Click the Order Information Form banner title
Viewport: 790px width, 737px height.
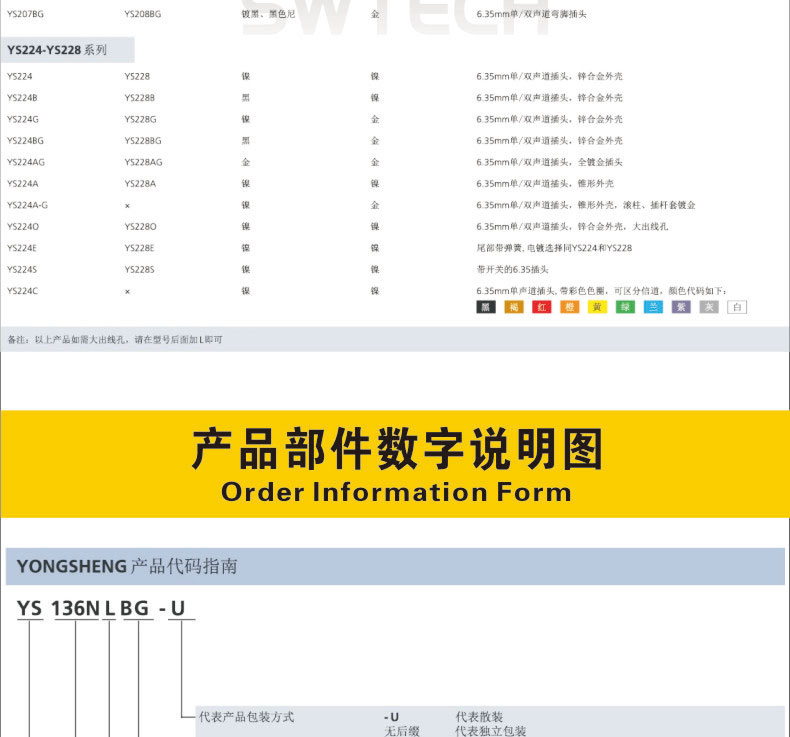tap(396, 492)
